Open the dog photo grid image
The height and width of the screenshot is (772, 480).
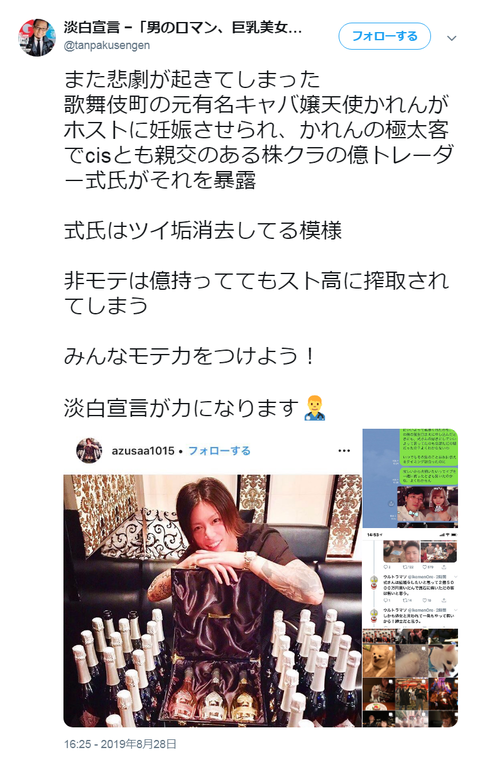pos(410,677)
